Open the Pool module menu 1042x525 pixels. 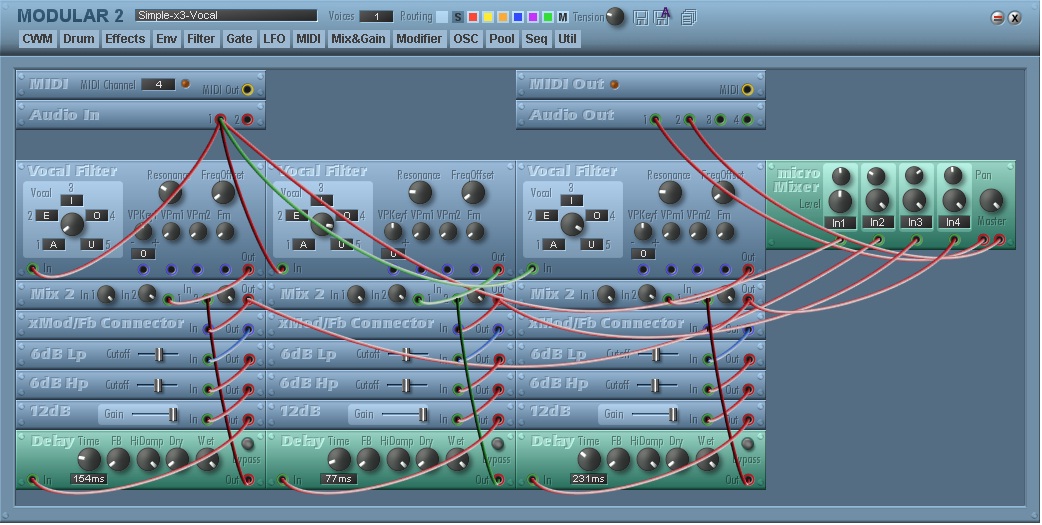502,39
